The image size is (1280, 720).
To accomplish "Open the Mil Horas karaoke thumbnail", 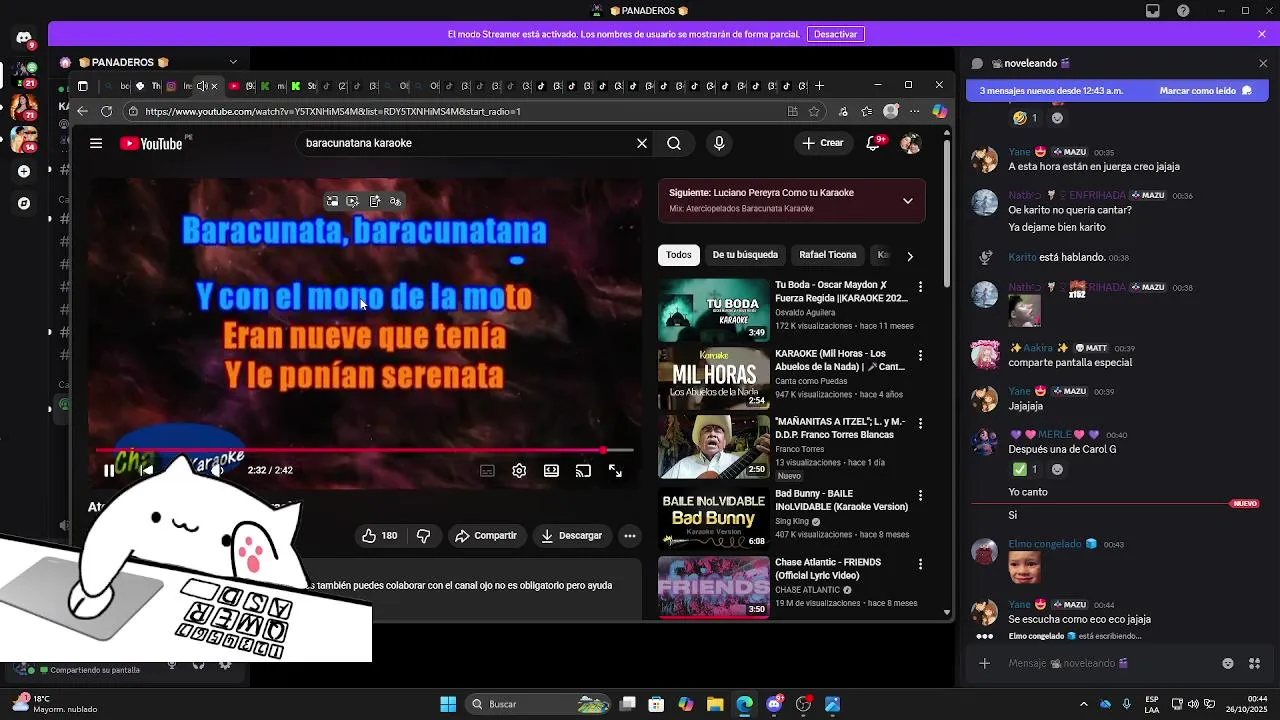I will 714,379.
